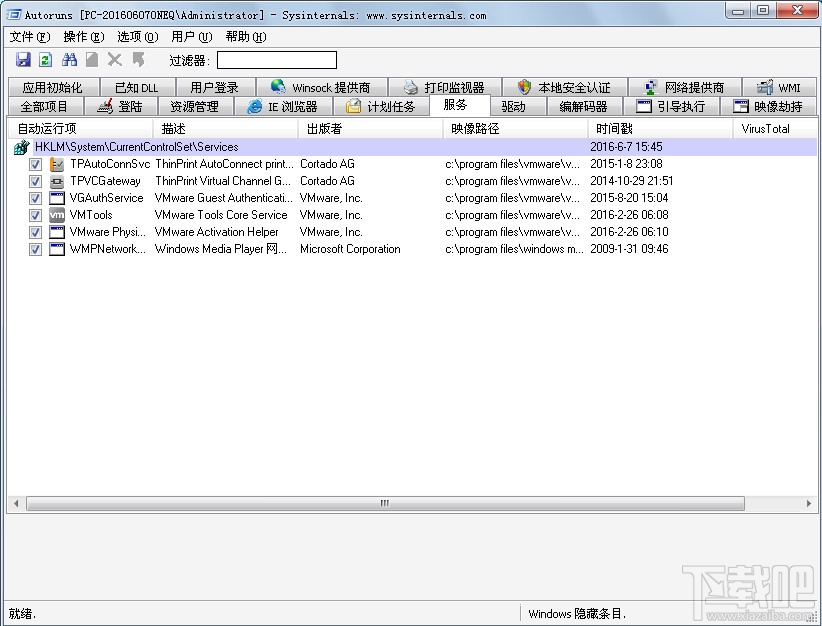
Task: Click the Delete X toolbar icon
Action: coord(115,60)
